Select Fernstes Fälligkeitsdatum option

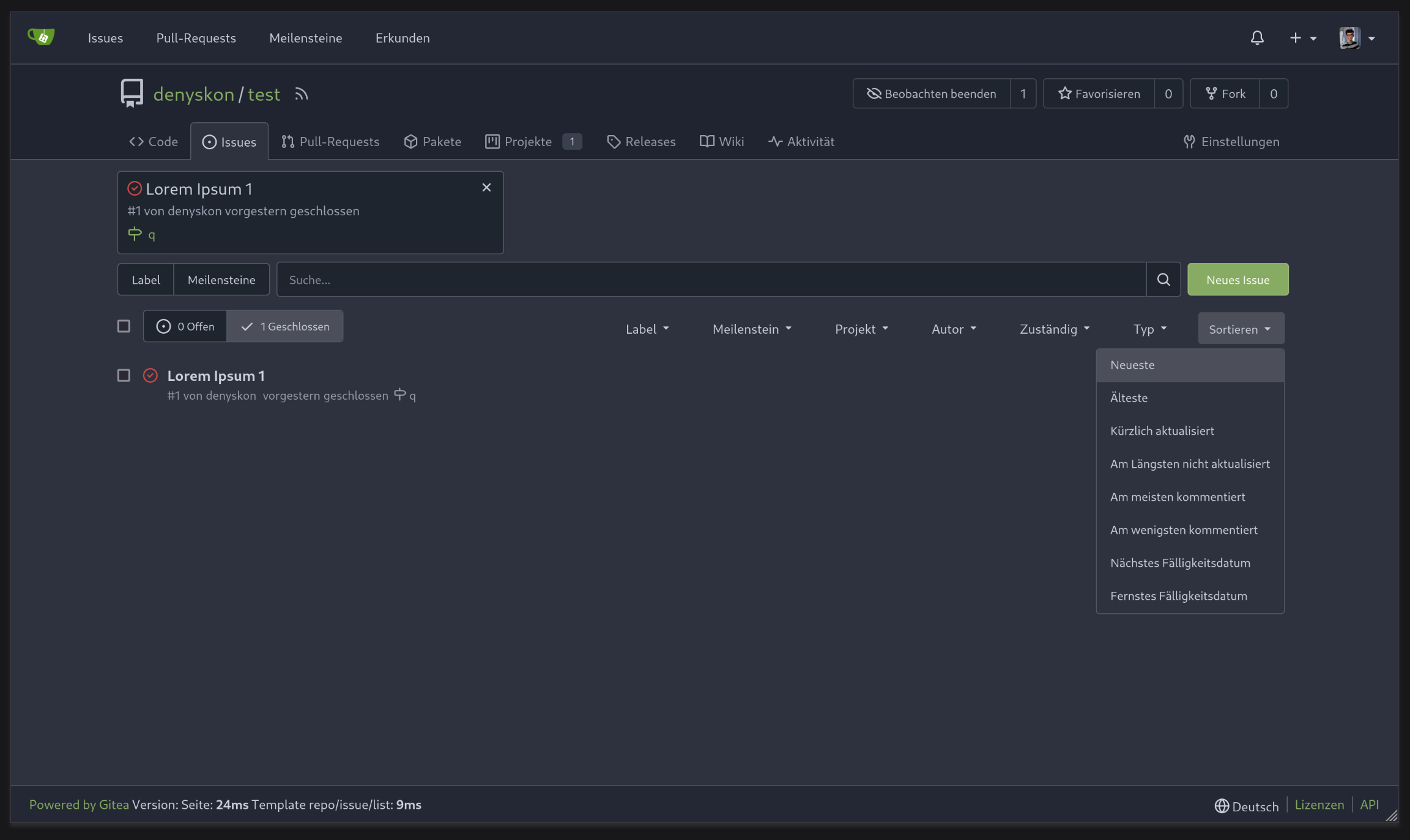point(1190,596)
